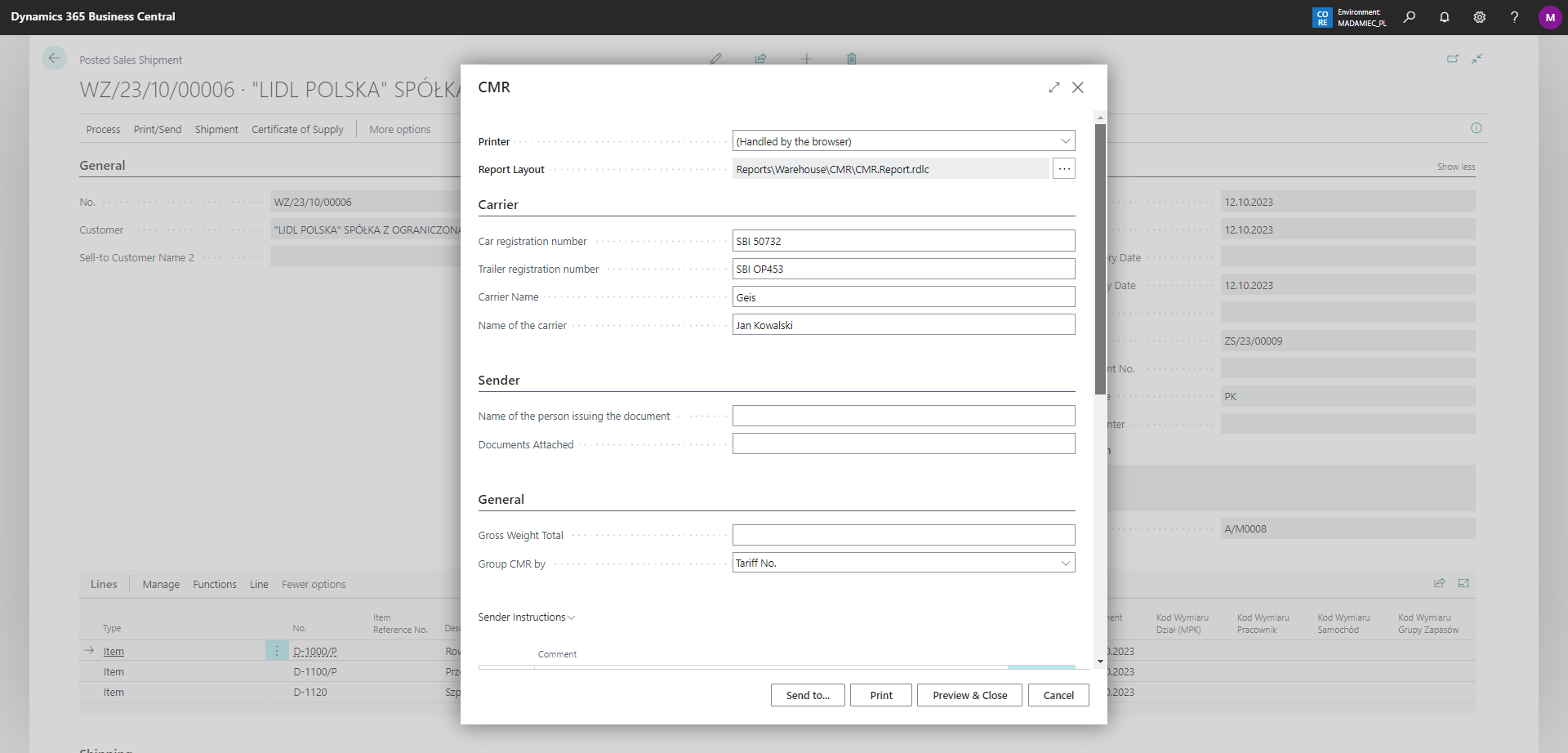
Task: Open the notifications bell
Action: [x=1445, y=17]
